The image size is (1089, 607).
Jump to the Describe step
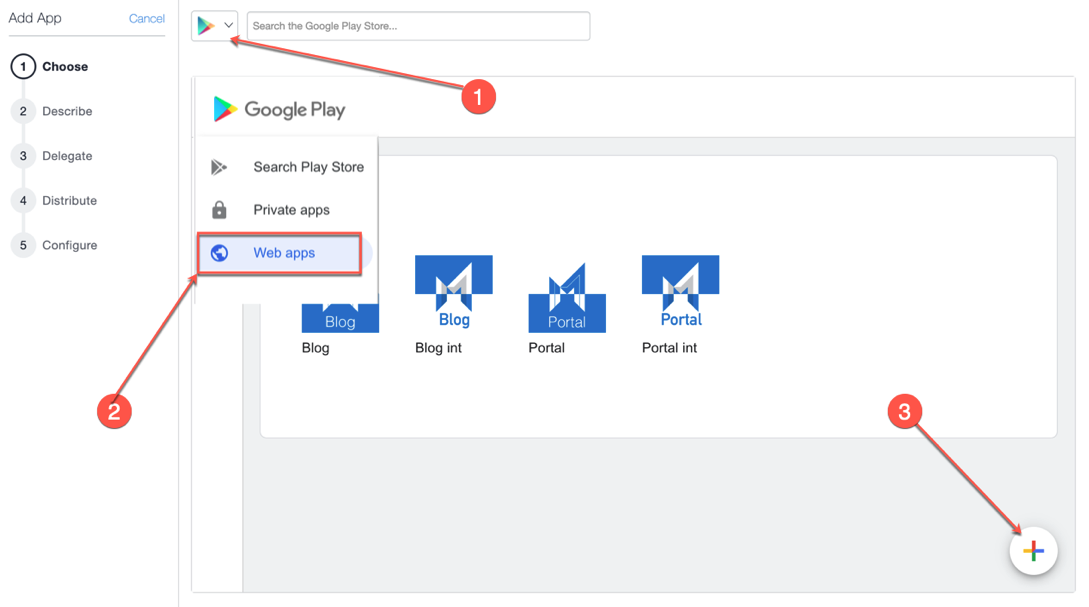coord(22,111)
